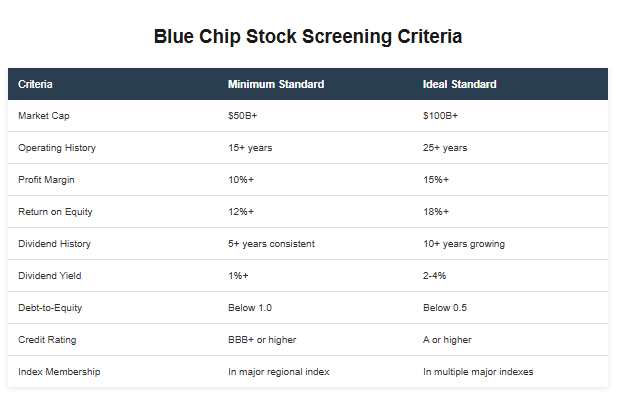Click the 25+ years ideal cell
Screen dimensions: 618x414
[445, 148]
